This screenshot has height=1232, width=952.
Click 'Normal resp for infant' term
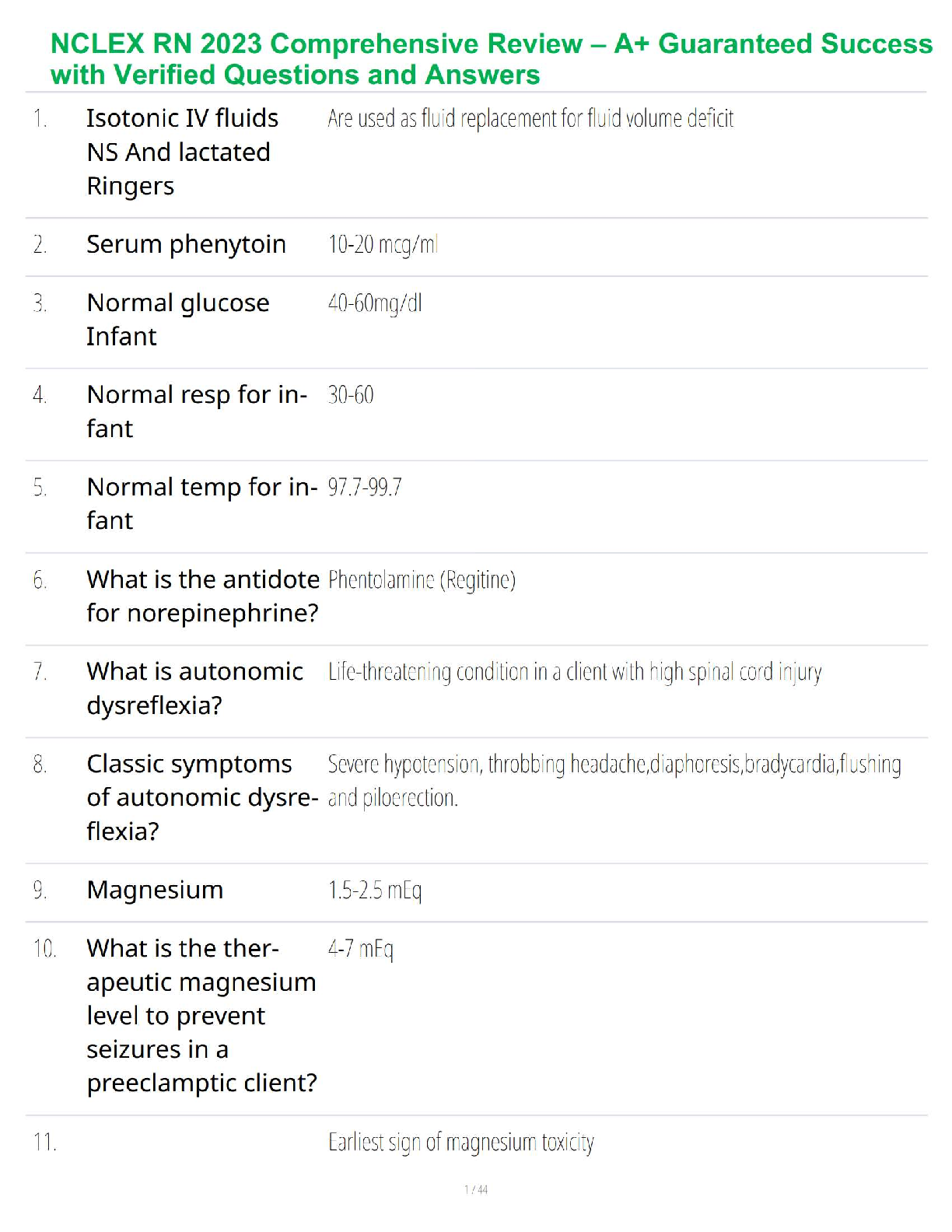(x=196, y=411)
